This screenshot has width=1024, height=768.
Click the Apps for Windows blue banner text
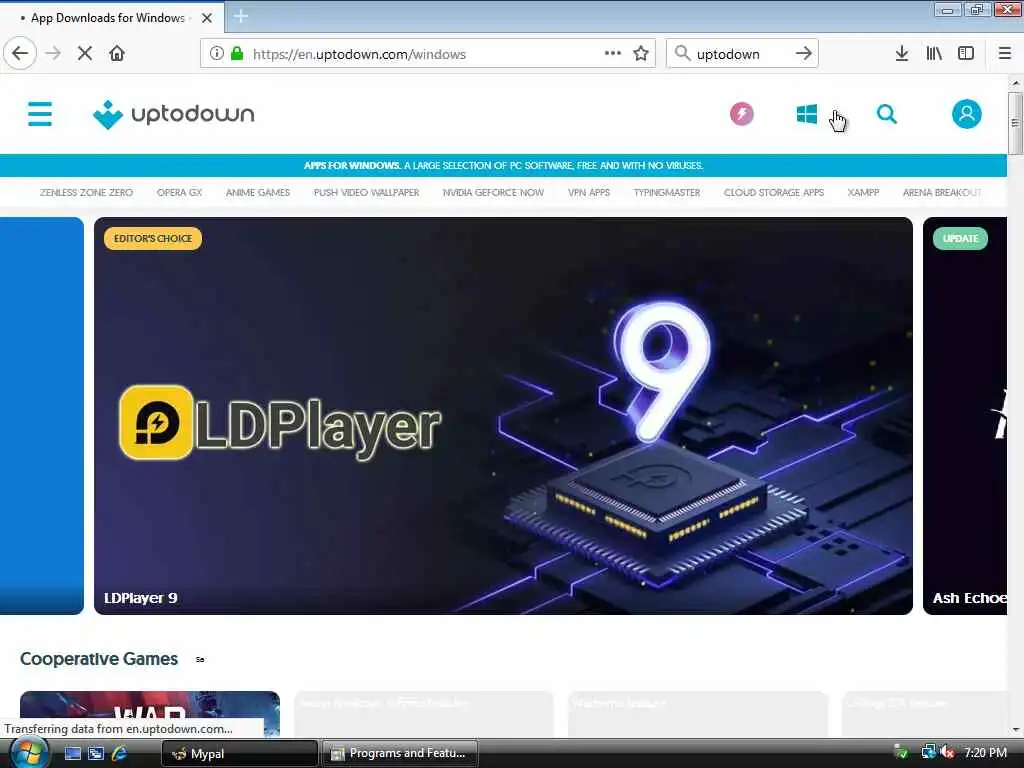(503, 166)
